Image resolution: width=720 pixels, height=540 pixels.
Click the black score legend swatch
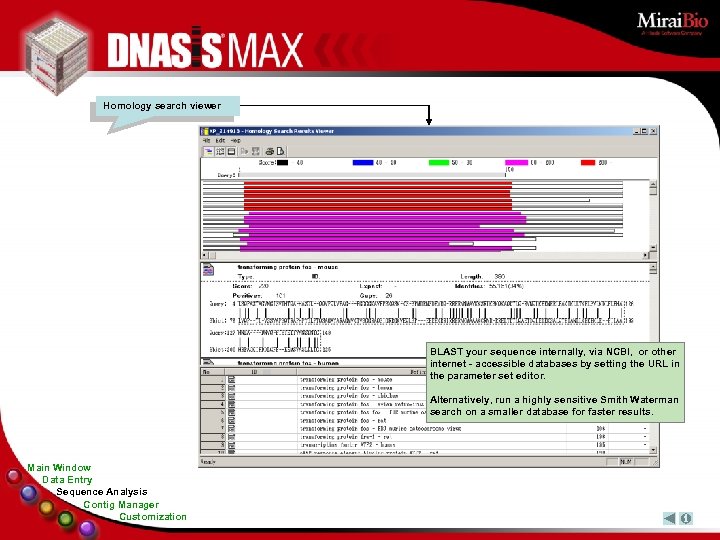[282, 163]
